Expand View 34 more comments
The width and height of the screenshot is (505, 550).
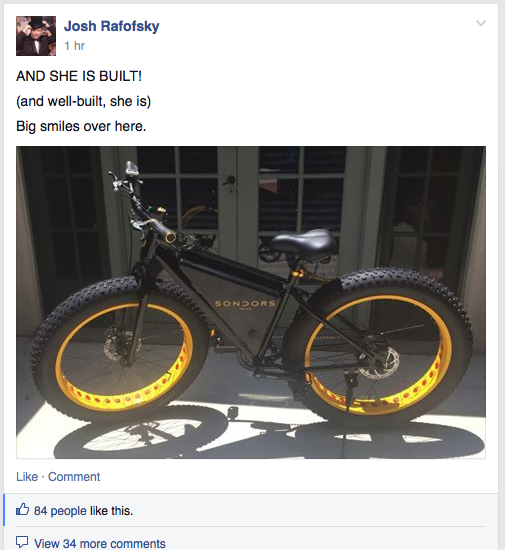(x=100, y=543)
